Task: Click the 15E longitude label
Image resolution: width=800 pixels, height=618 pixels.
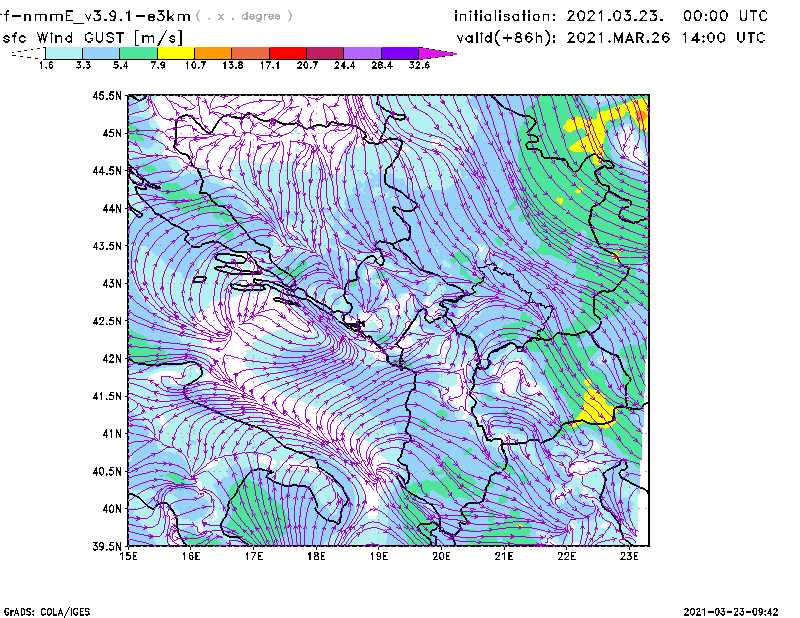Action: (x=129, y=556)
